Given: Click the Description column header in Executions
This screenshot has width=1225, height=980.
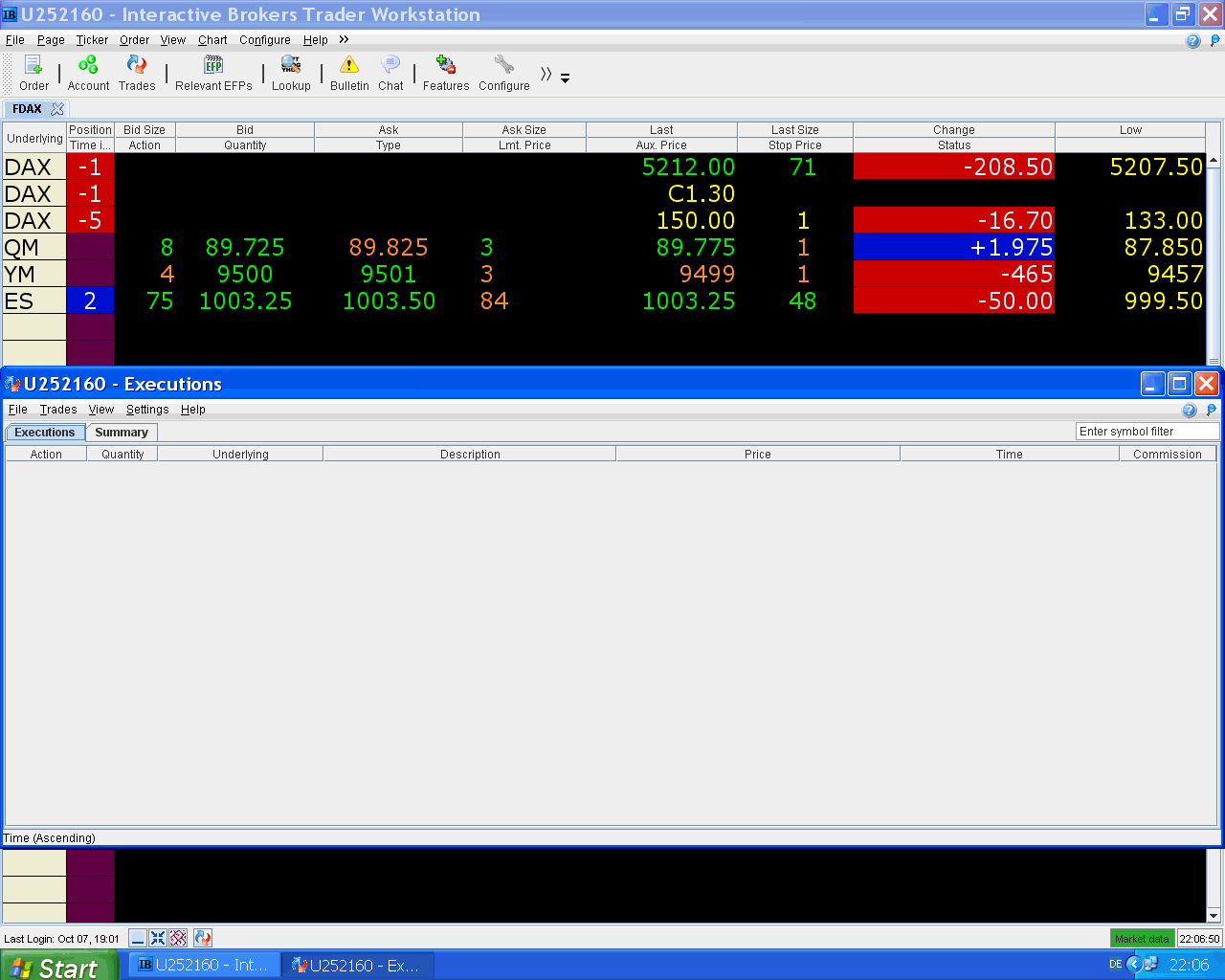Looking at the screenshot, I should 470,455.
